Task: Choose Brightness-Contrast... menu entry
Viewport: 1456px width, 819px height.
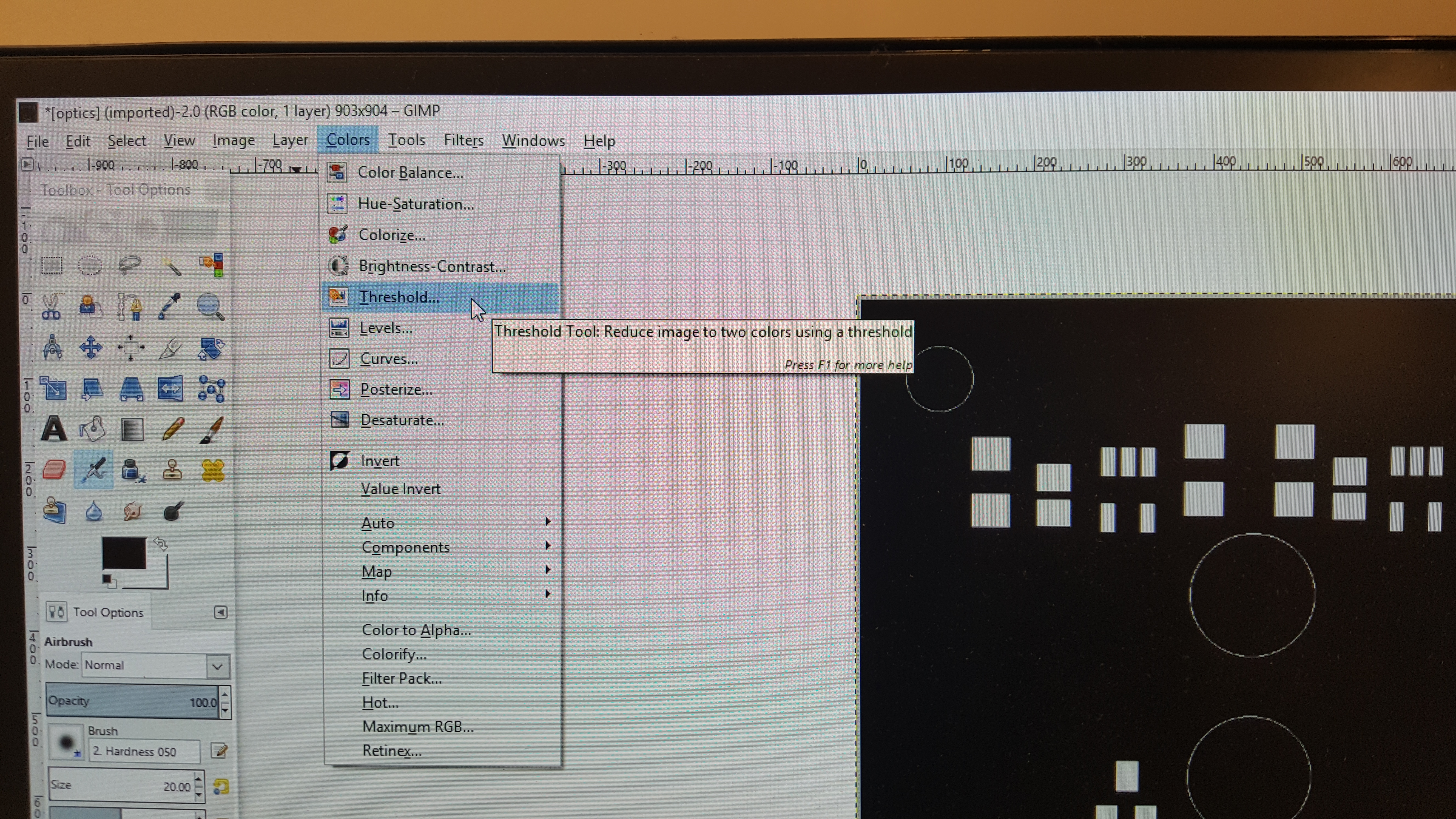Action: (440, 266)
